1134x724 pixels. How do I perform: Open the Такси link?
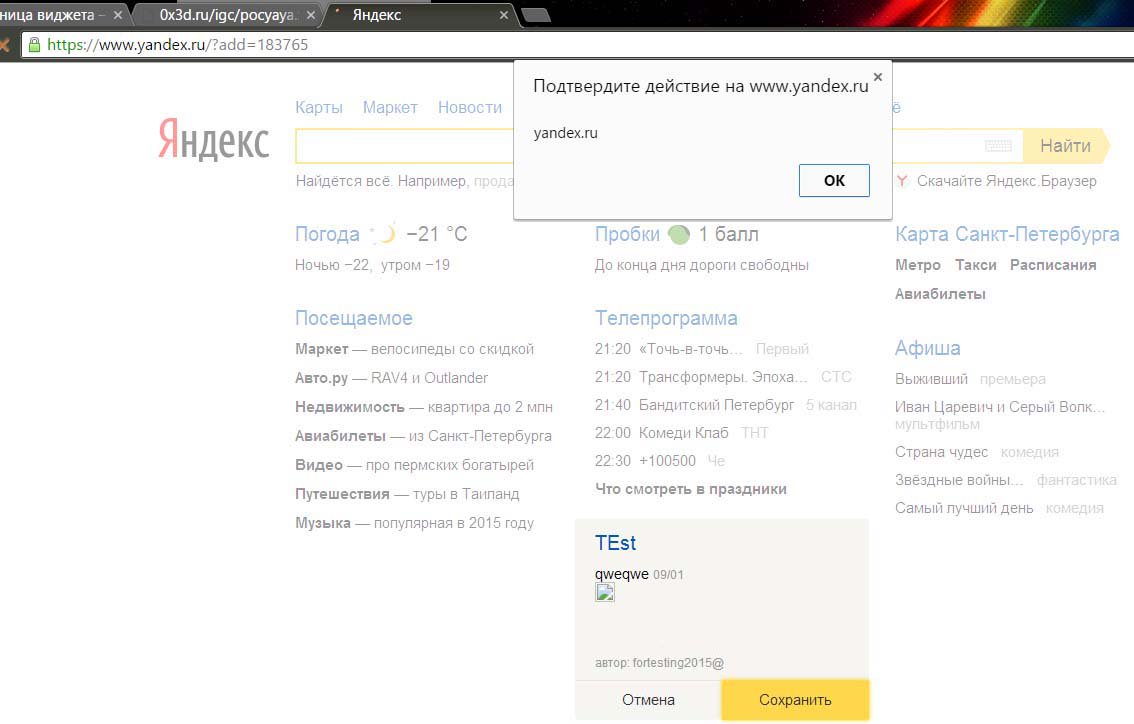tap(976, 265)
